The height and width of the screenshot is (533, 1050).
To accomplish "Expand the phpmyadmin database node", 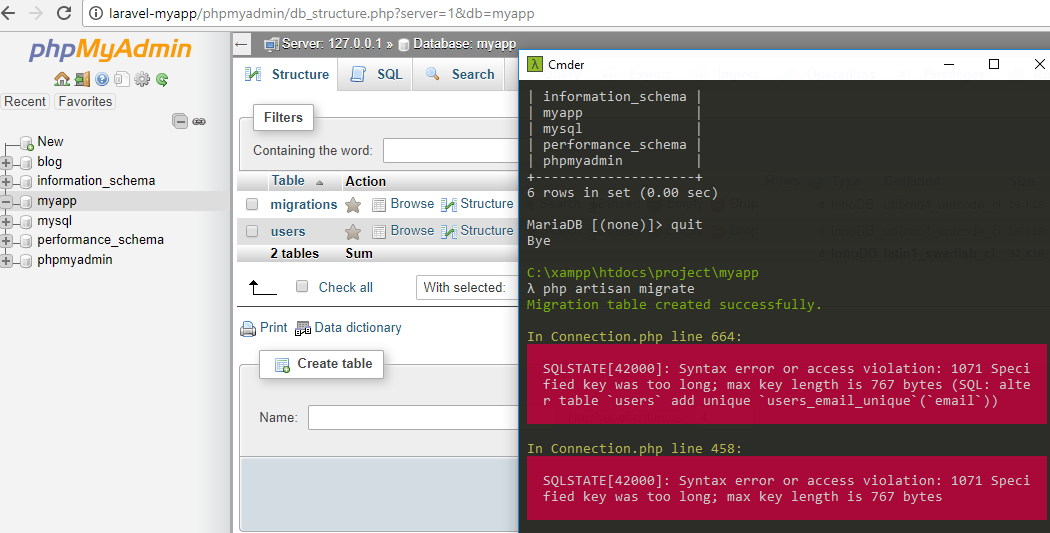I will 7,260.
